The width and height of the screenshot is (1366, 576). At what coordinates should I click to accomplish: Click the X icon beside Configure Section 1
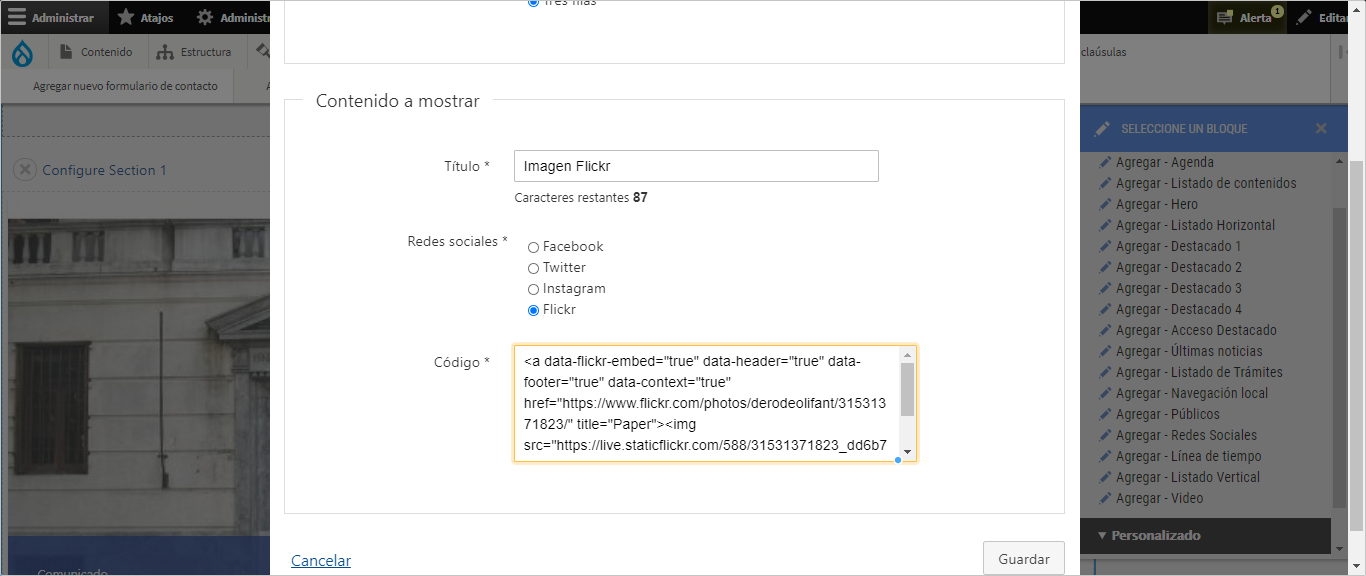[x=25, y=170]
